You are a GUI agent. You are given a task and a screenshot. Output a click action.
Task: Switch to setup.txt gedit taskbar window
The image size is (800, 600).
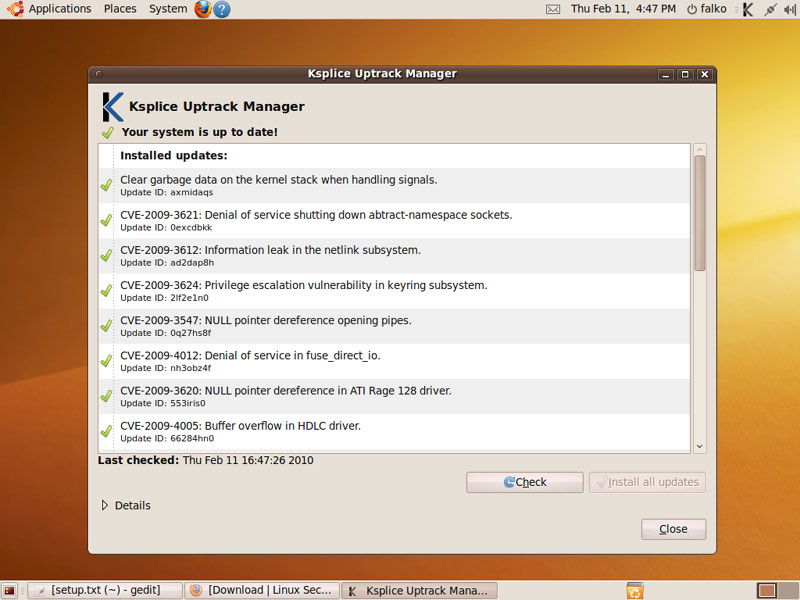tap(105, 590)
